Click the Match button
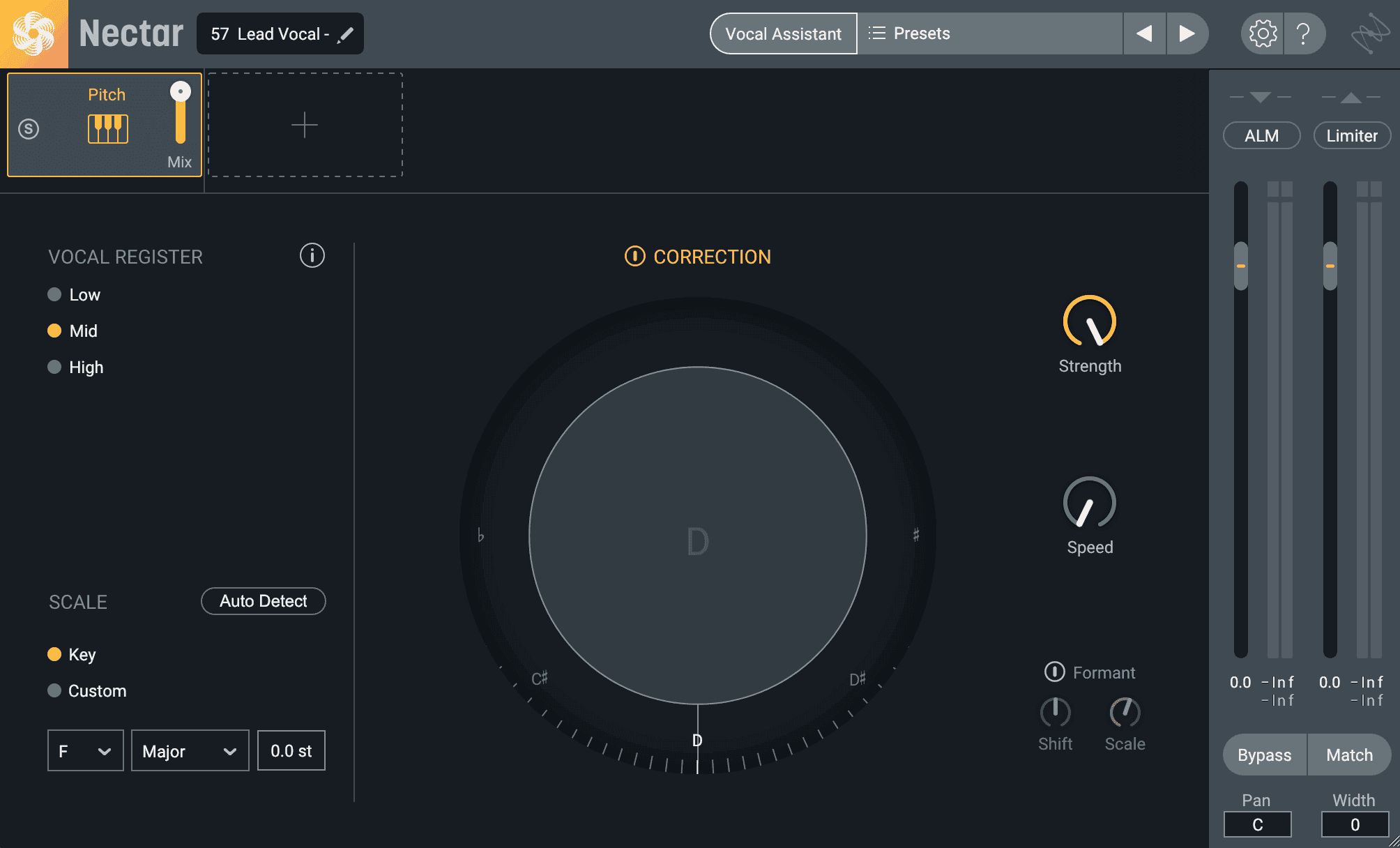 pyautogui.click(x=1350, y=755)
